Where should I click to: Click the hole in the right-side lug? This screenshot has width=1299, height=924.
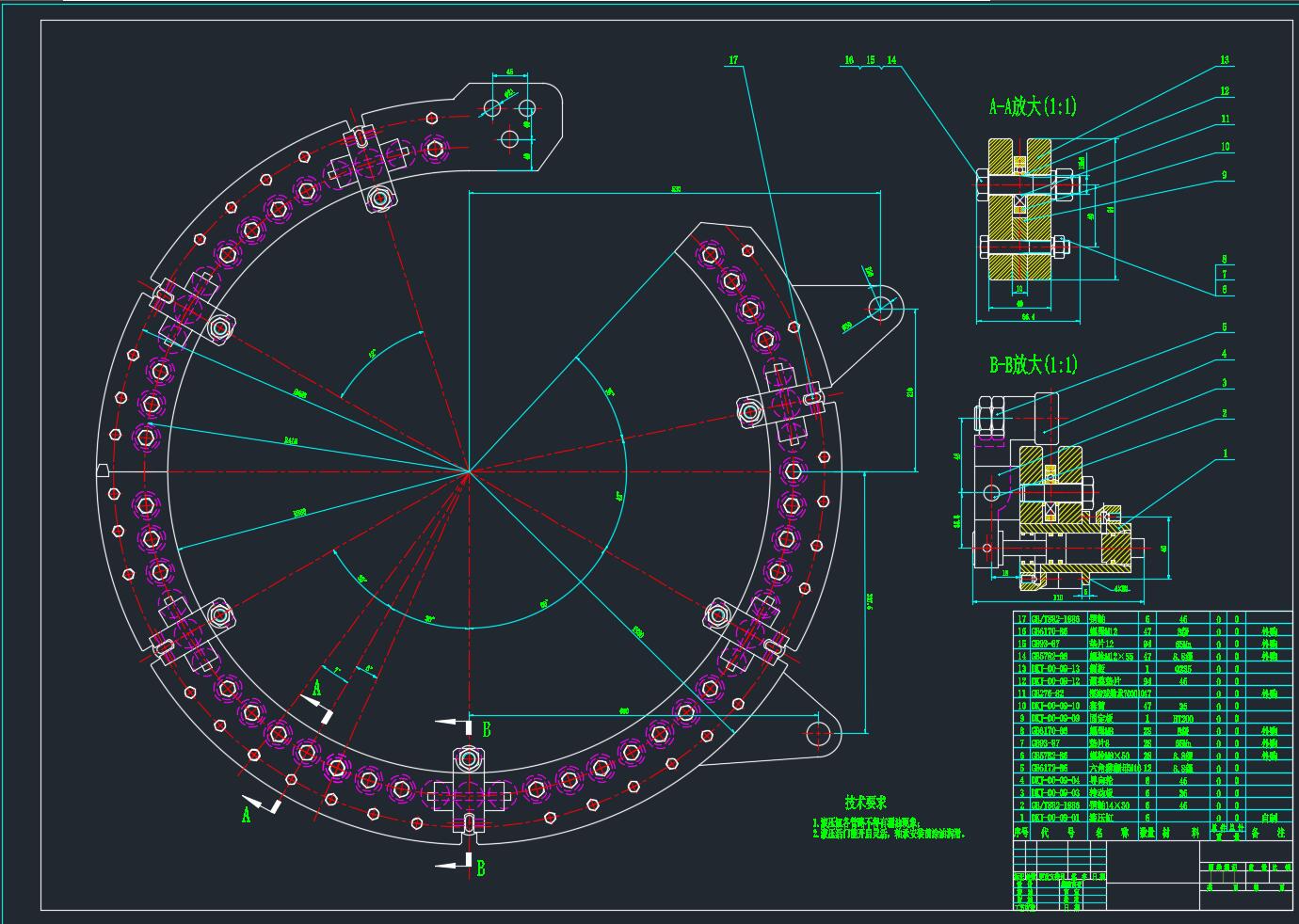click(881, 306)
